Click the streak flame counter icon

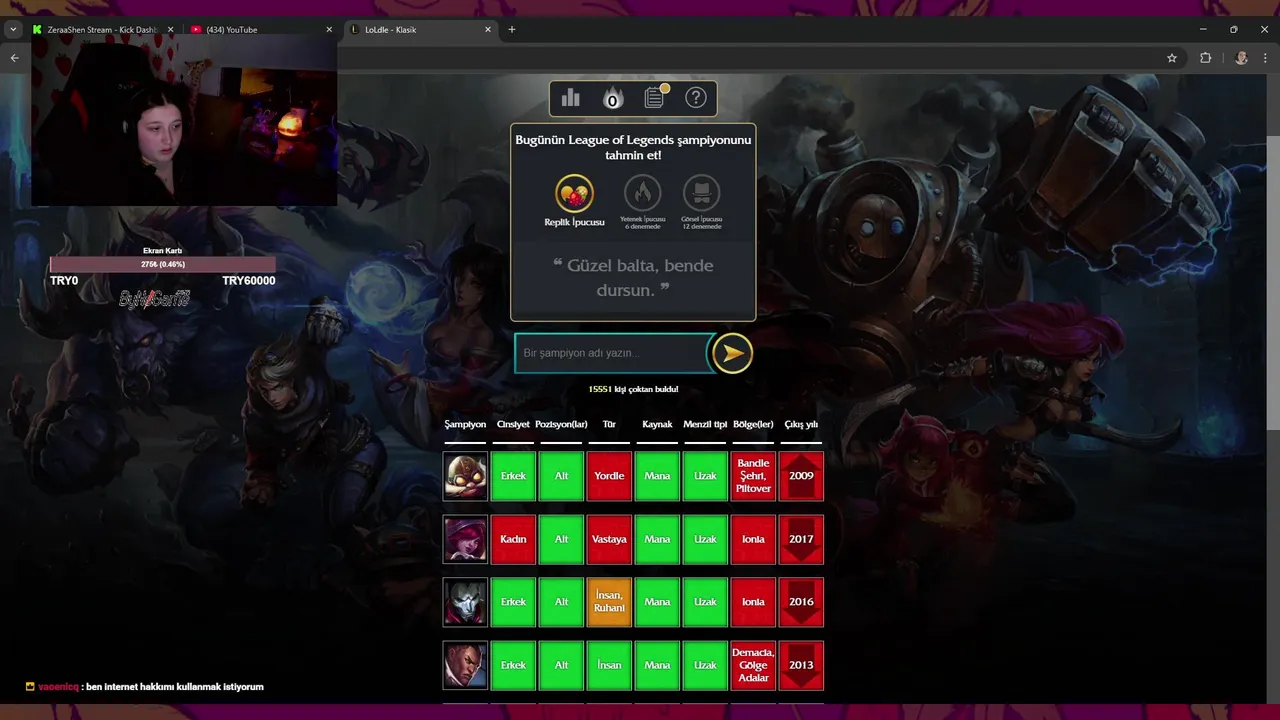(x=612, y=98)
